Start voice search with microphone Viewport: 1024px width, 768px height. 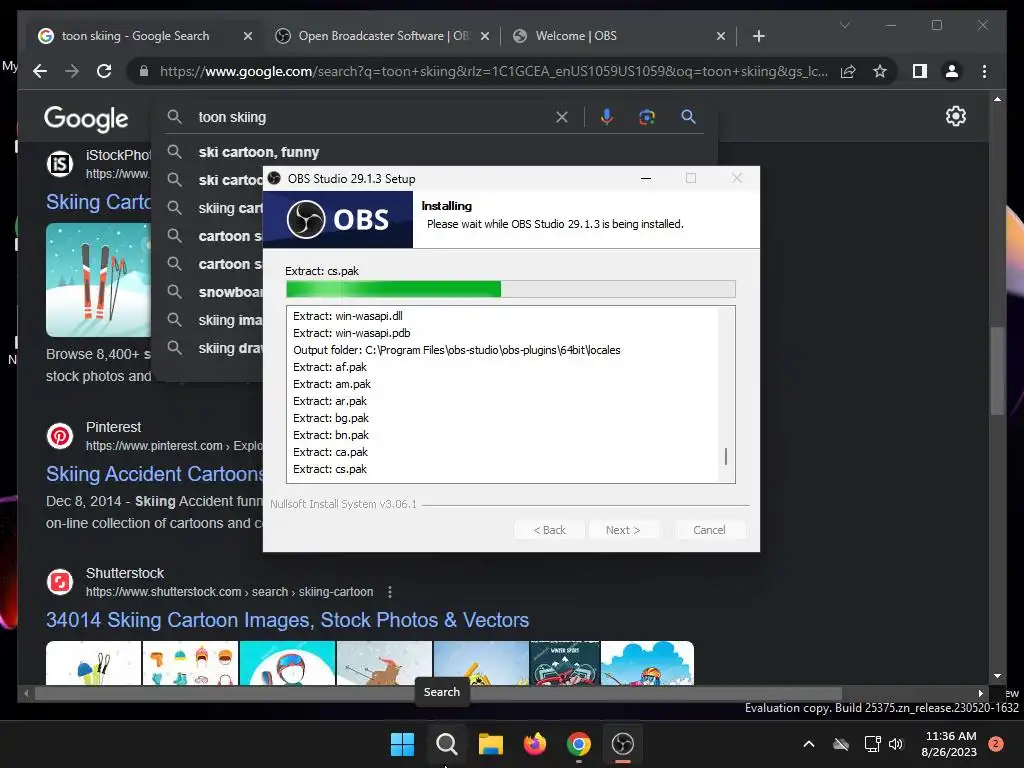click(607, 117)
